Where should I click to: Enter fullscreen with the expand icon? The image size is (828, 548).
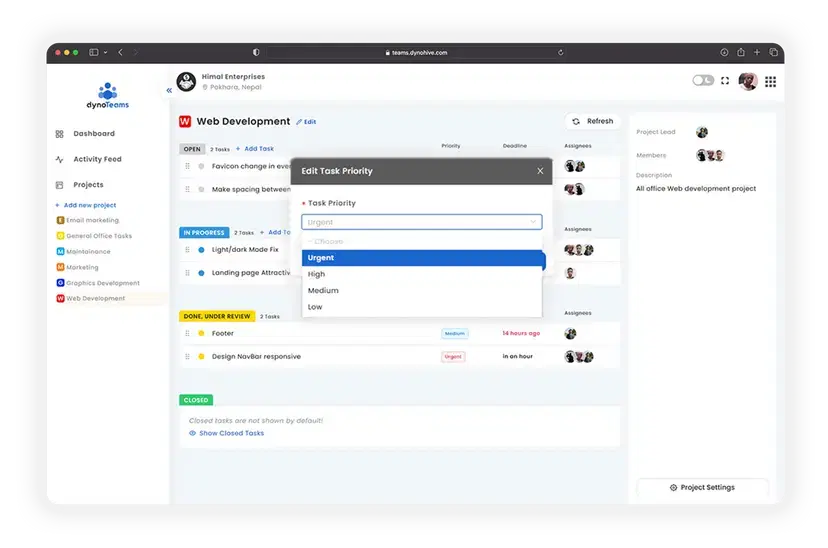[x=725, y=81]
